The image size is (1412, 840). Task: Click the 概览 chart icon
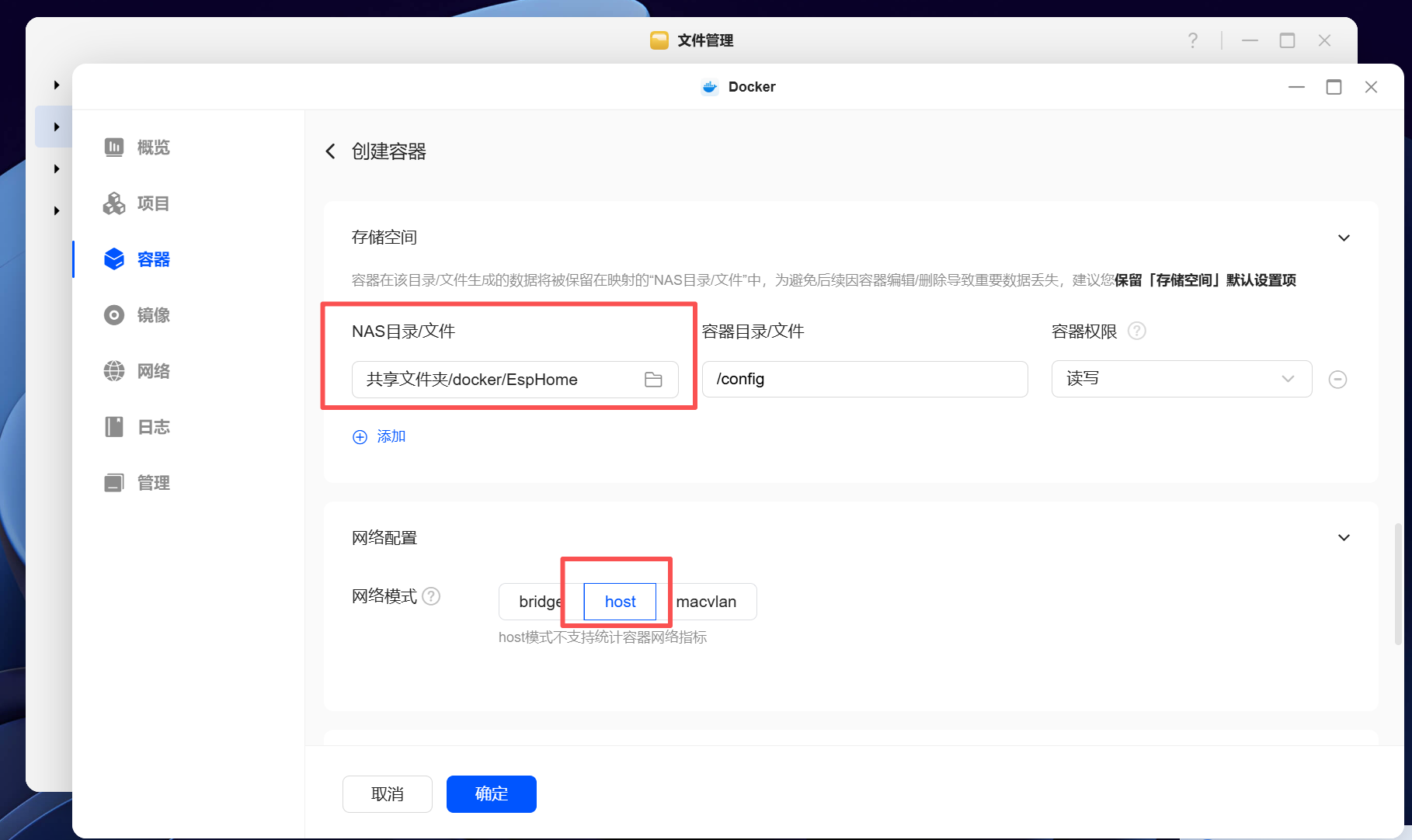tap(114, 148)
